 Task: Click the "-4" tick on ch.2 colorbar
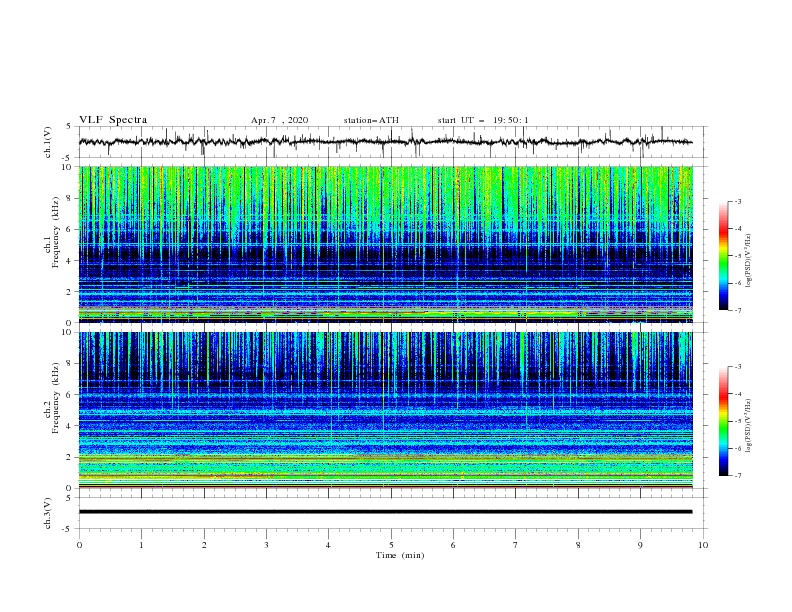[737, 394]
